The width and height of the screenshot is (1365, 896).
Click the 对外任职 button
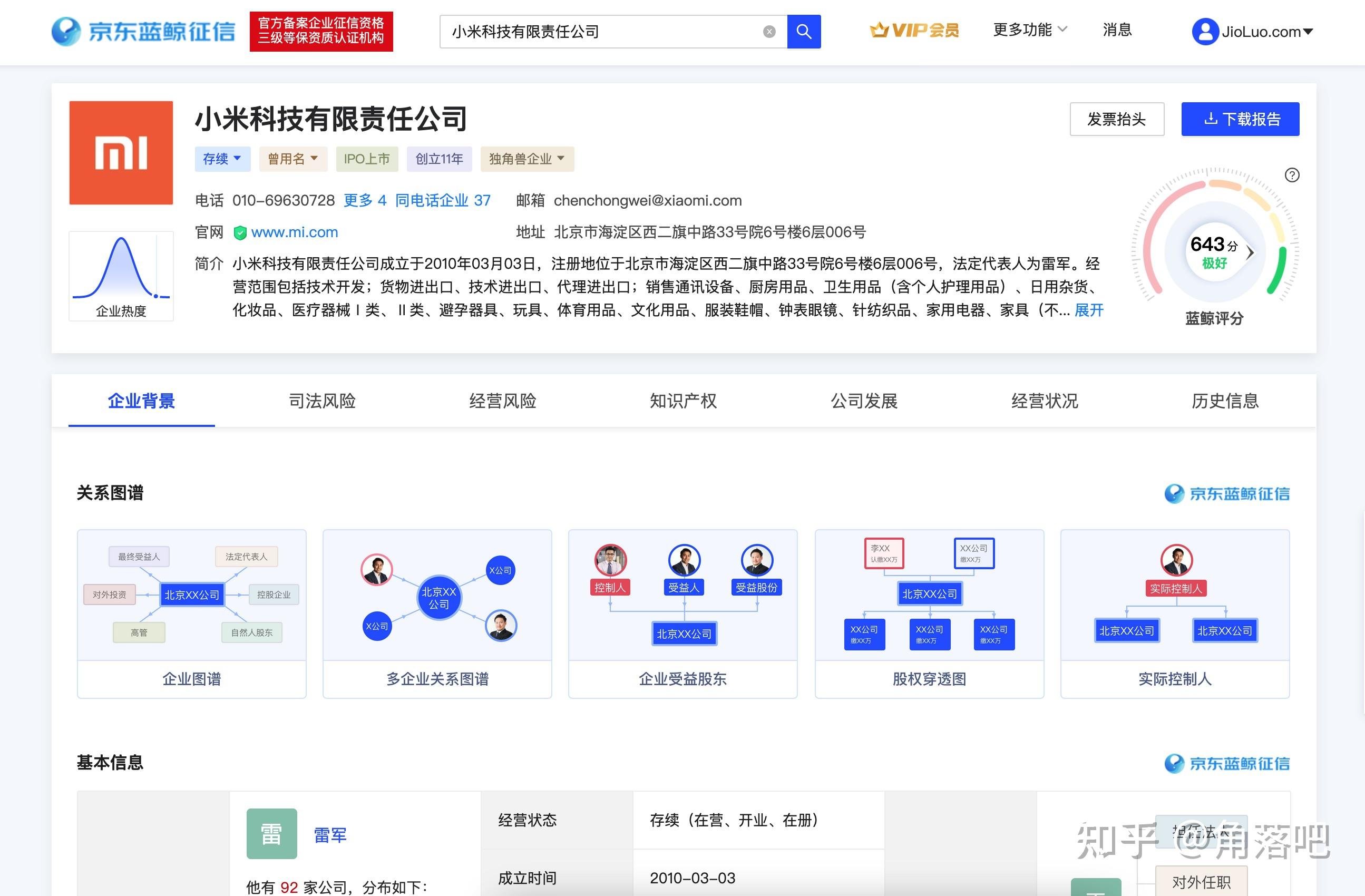[1202, 882]
